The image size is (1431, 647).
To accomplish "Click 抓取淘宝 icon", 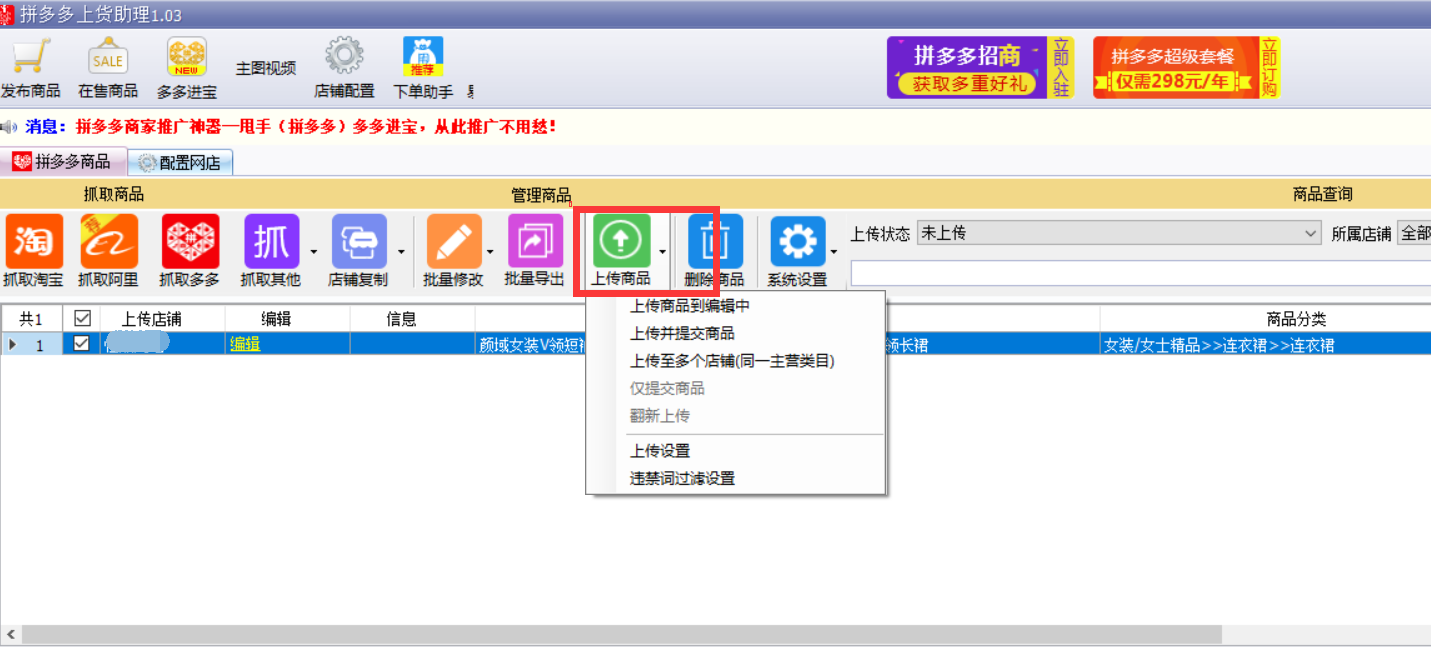I will 33,242.
